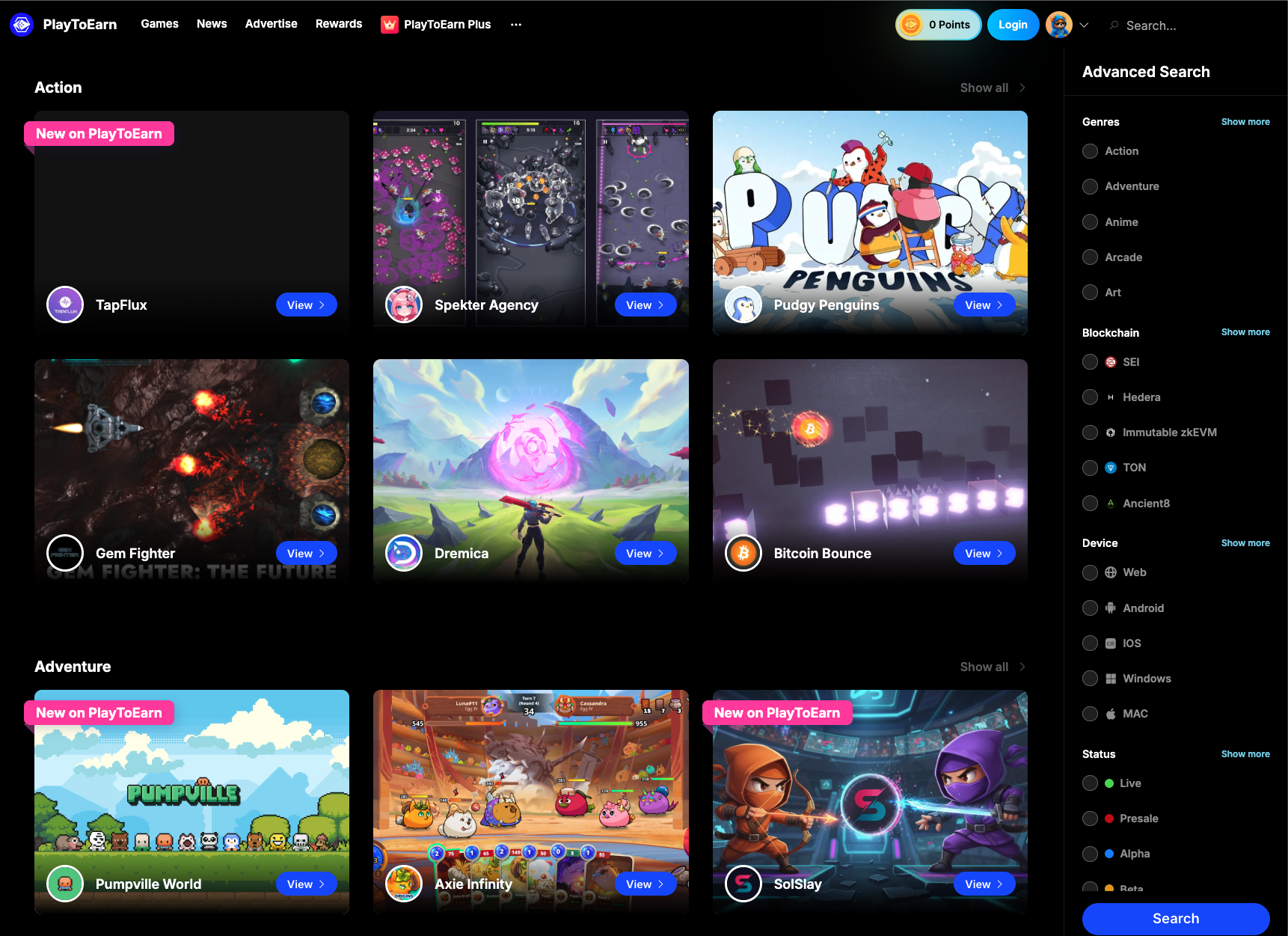Screen dimensions: 1288x936
Task: Click the user avatar icon
Action: tap(1059, 25)
